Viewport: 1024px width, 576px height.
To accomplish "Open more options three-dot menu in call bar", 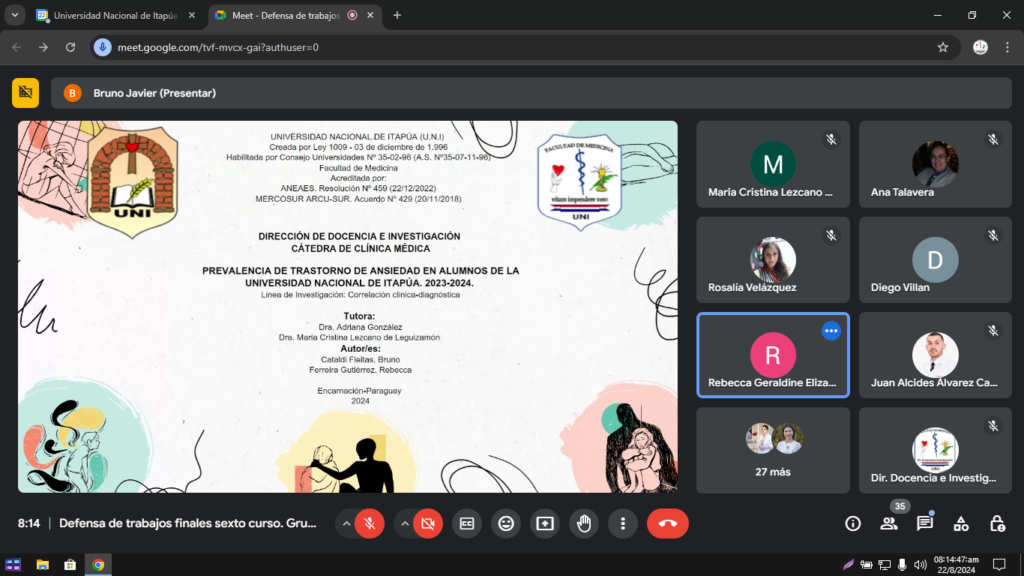I will pyautogui.click(x=623, y=523).
